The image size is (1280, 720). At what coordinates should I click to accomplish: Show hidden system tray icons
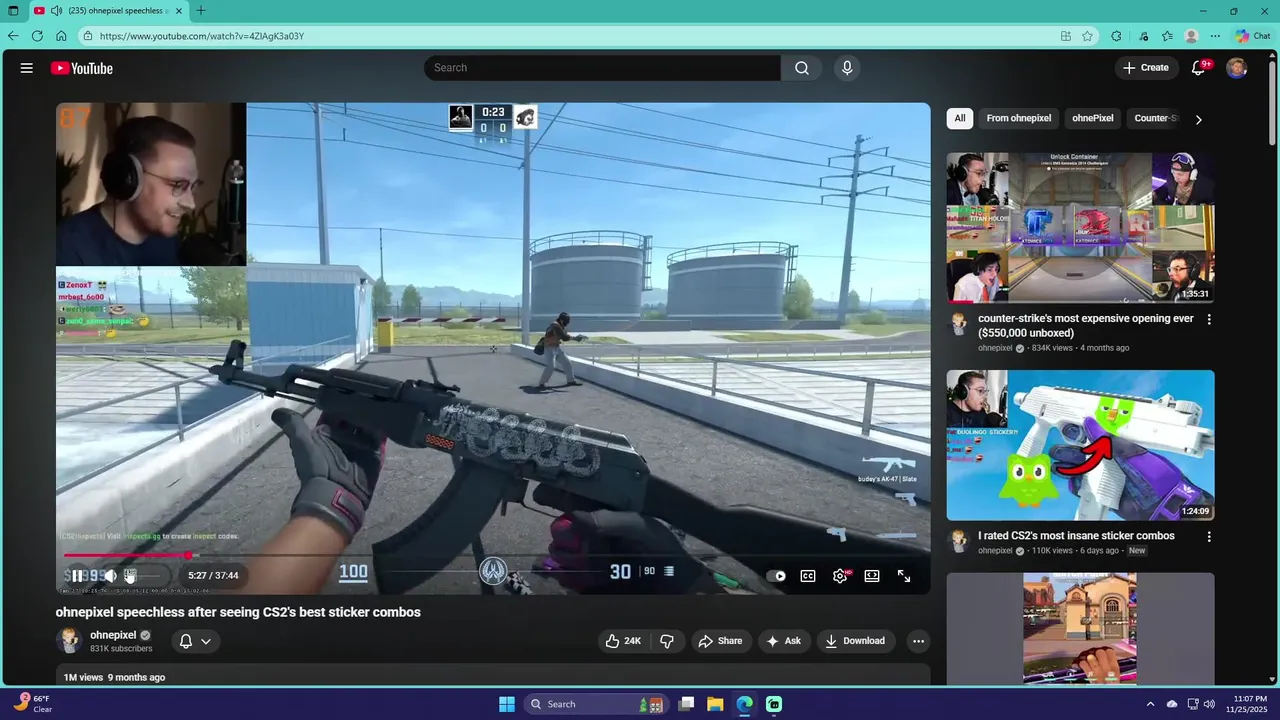point(1150,704)
